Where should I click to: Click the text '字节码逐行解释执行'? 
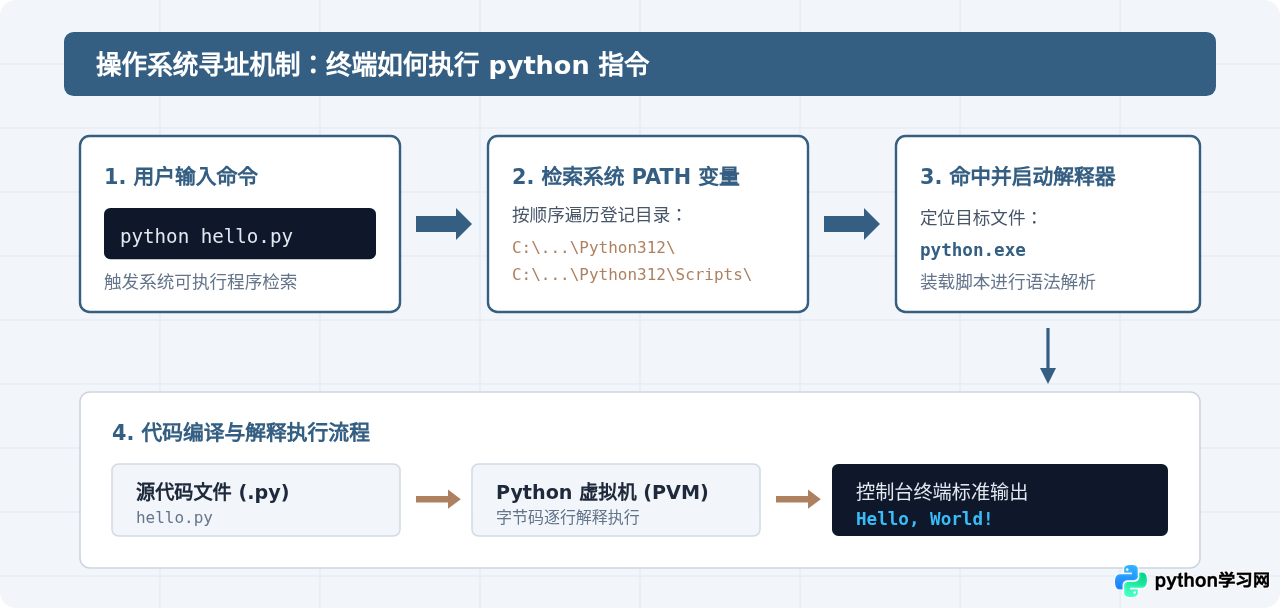point(568,518)
